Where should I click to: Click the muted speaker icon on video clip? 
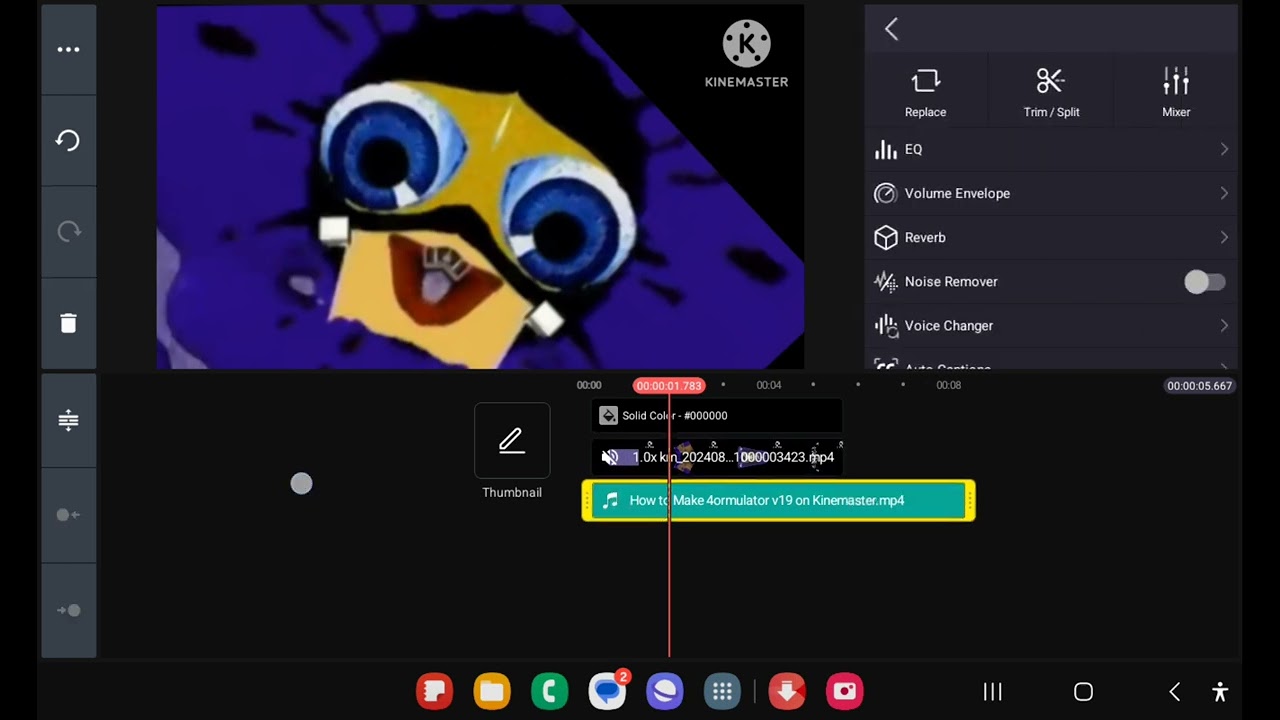point(609,457)
